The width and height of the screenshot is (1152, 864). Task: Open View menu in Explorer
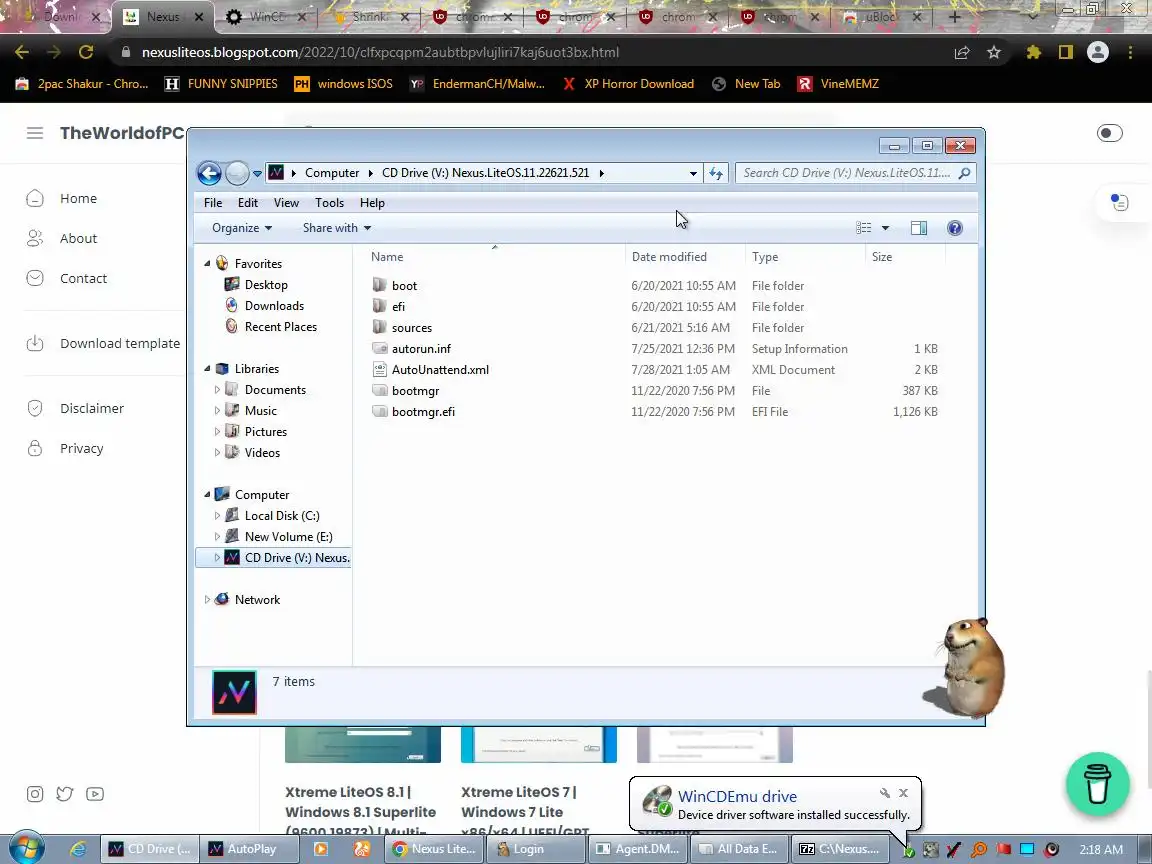coord(286,203)
